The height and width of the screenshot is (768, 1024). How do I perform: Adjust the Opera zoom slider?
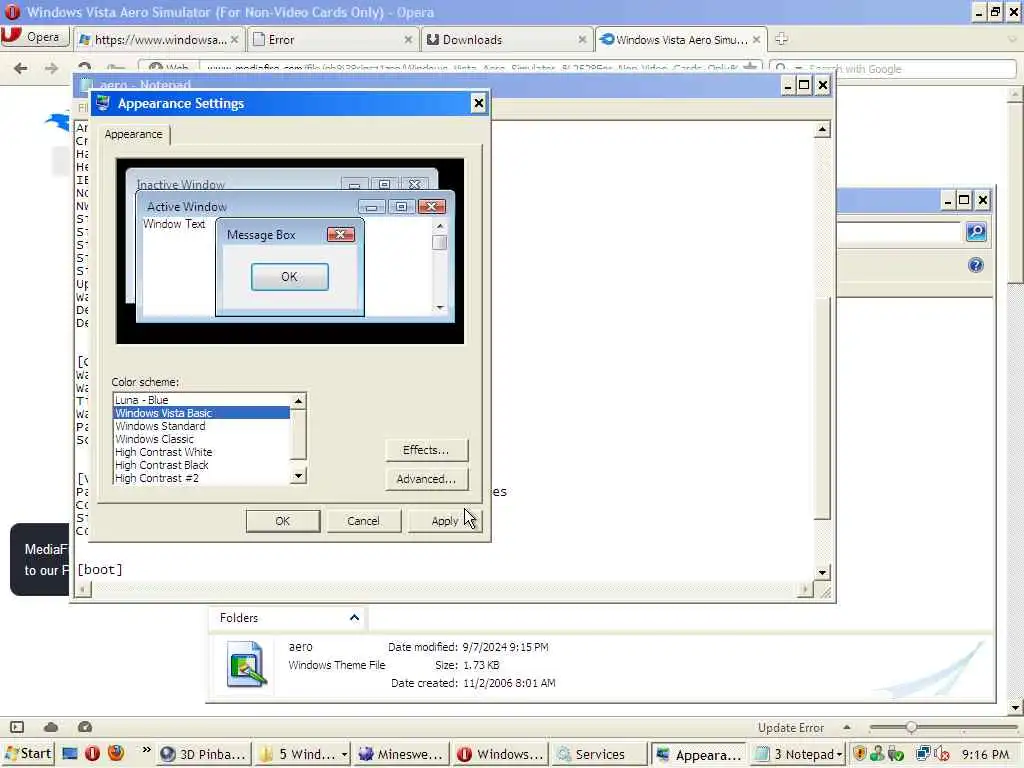coord(911,727)
